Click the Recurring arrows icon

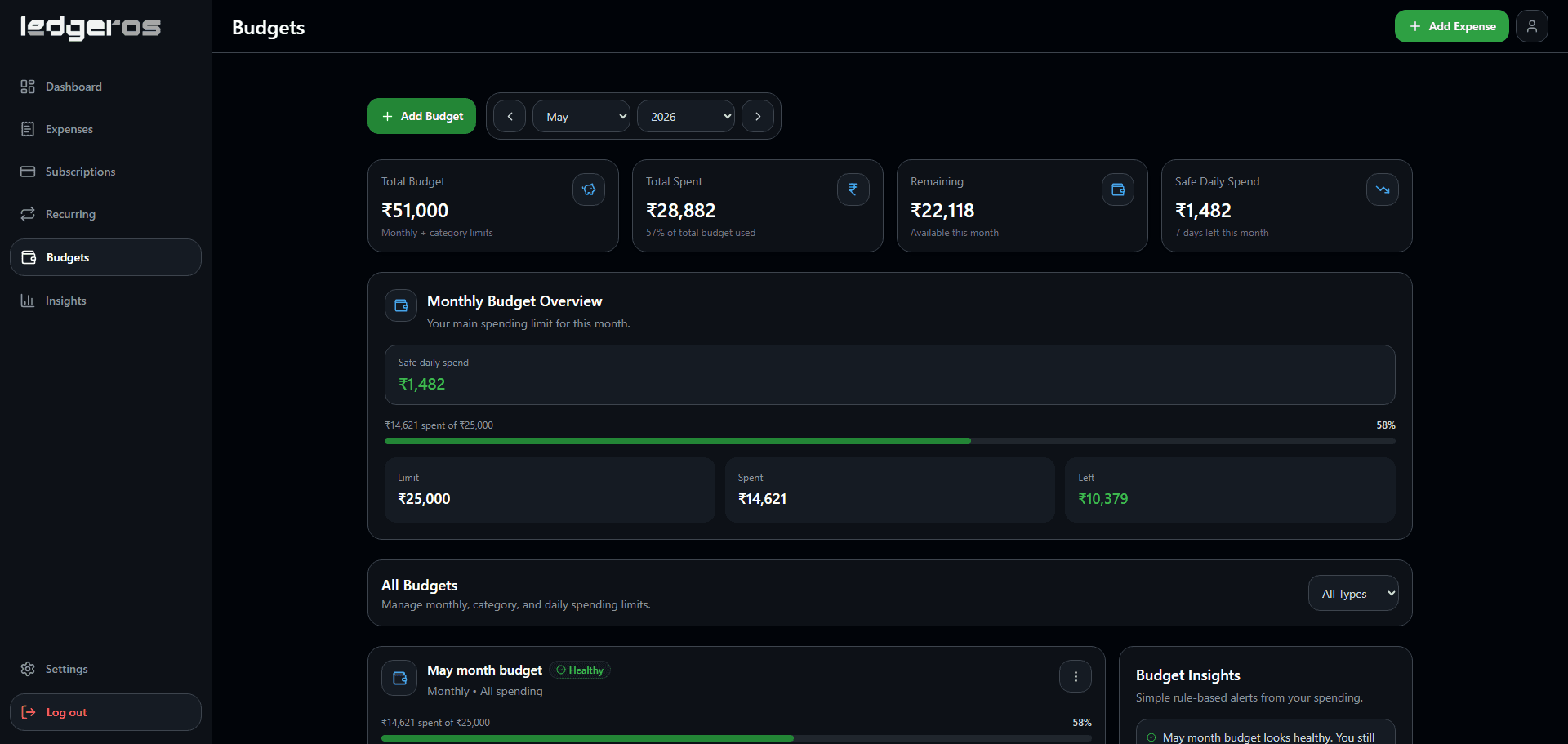pos(28,214)
